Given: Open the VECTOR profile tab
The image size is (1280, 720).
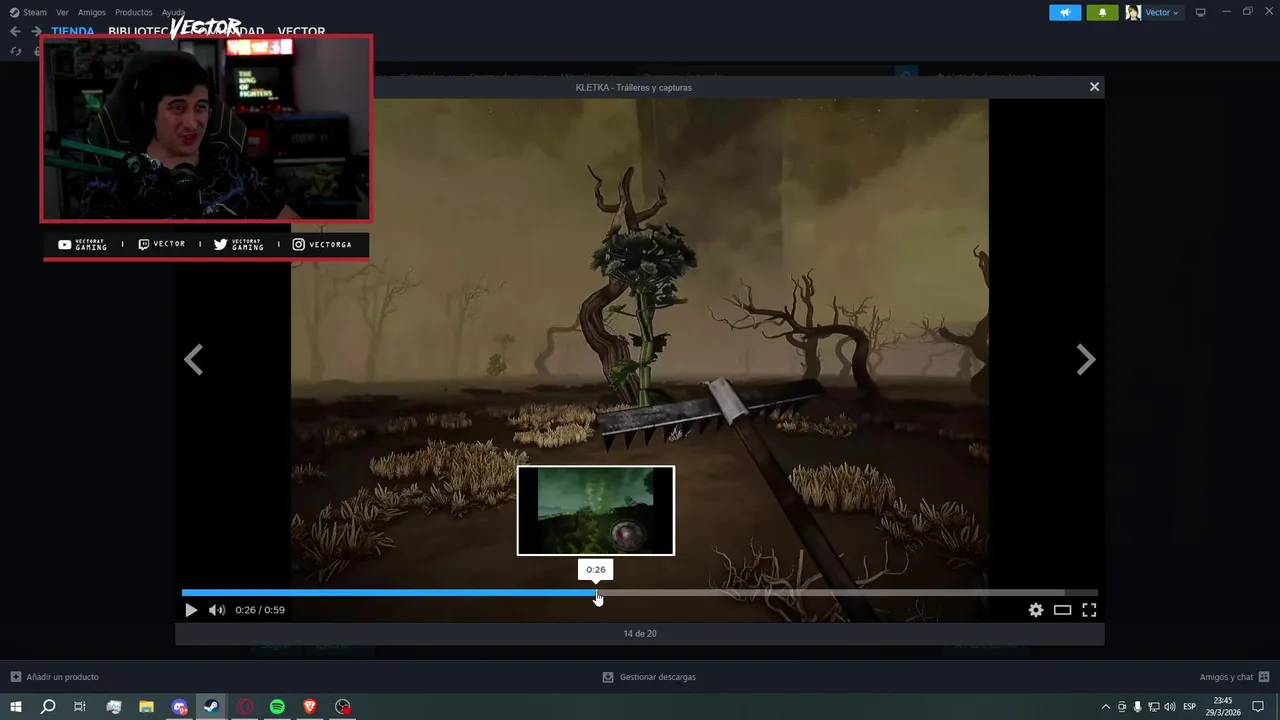Looking at the screenshot, I should (x=301, y=31).
